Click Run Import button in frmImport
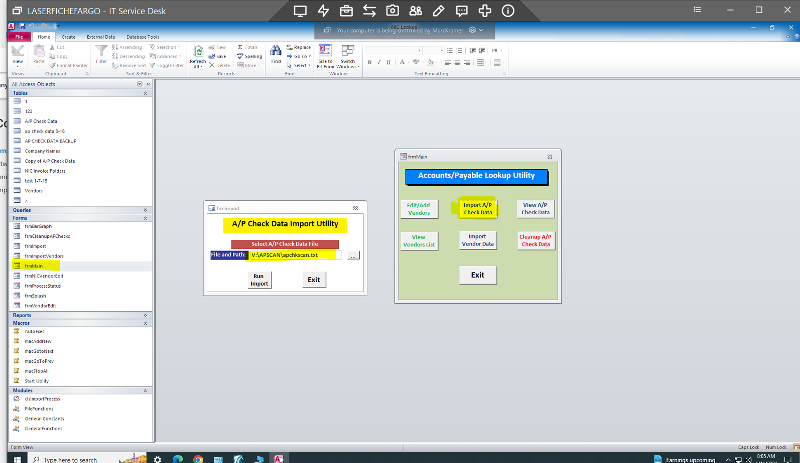 tap(259, 280)
